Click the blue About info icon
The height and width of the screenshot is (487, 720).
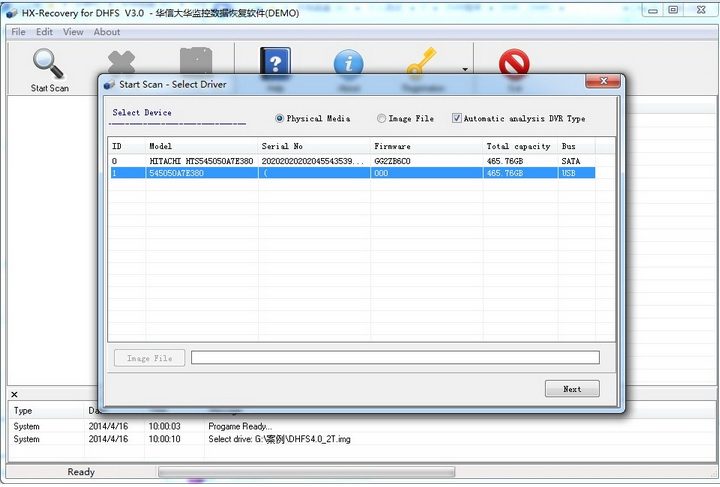point(349,62)
